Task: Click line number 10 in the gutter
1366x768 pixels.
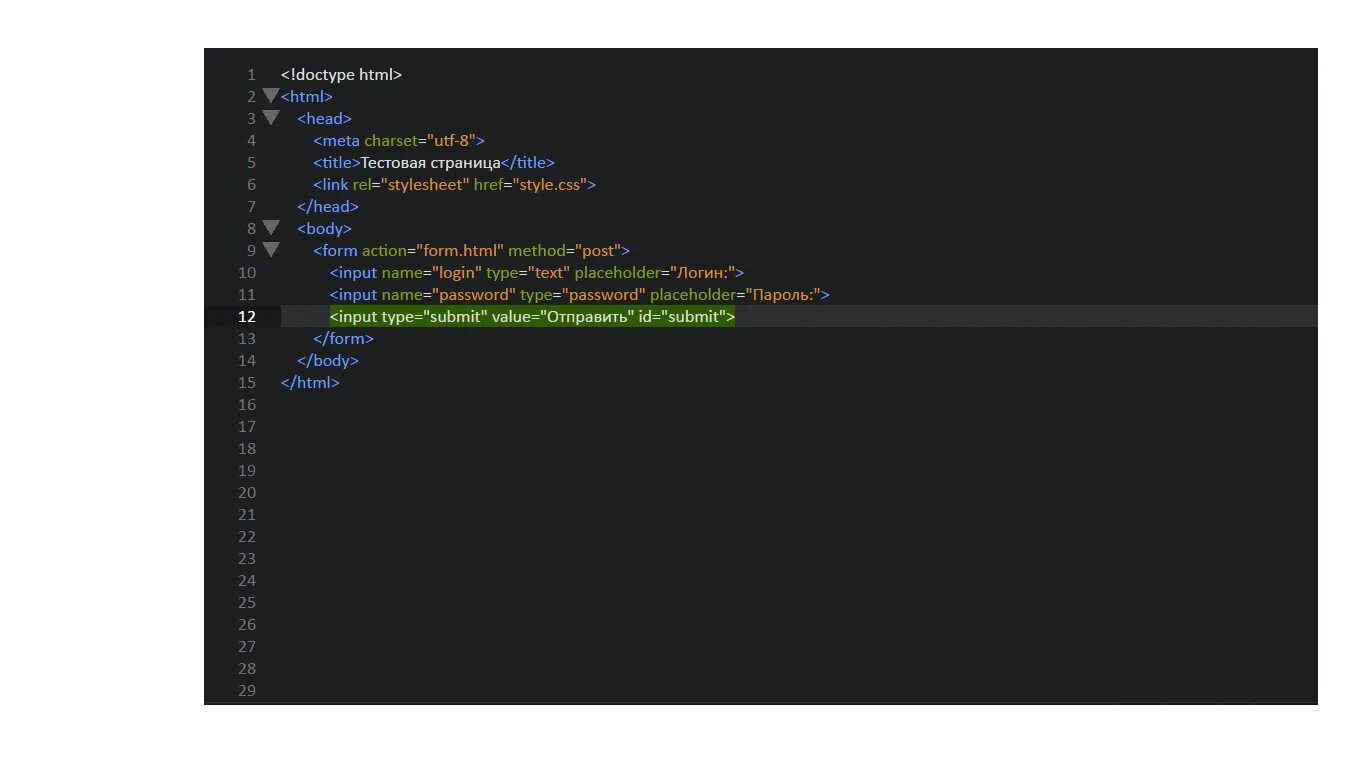Action: [247, 273]
